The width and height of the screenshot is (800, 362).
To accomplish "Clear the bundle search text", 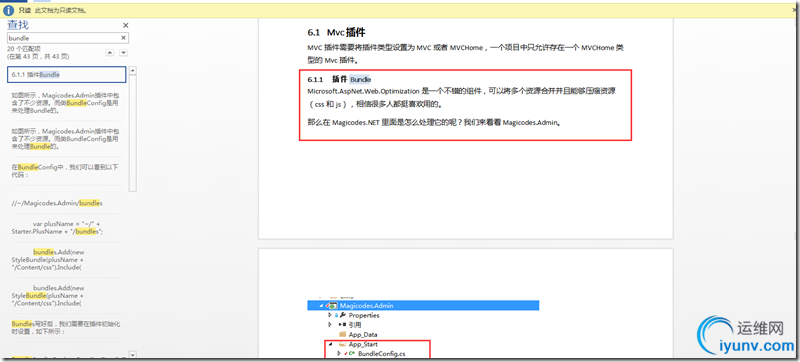I will pyautogui.click(x=123, y=38).
